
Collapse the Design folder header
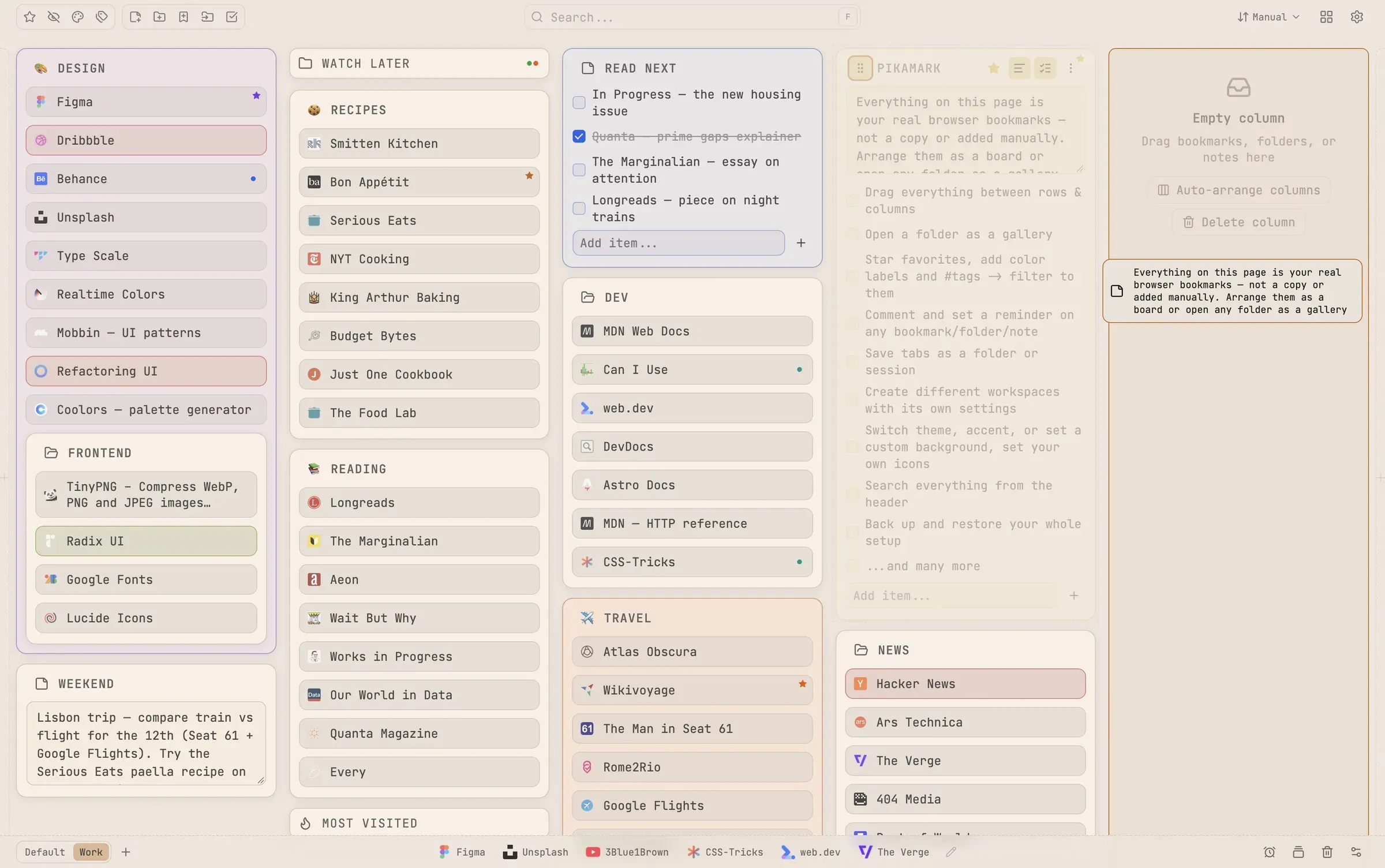[146, 68]
